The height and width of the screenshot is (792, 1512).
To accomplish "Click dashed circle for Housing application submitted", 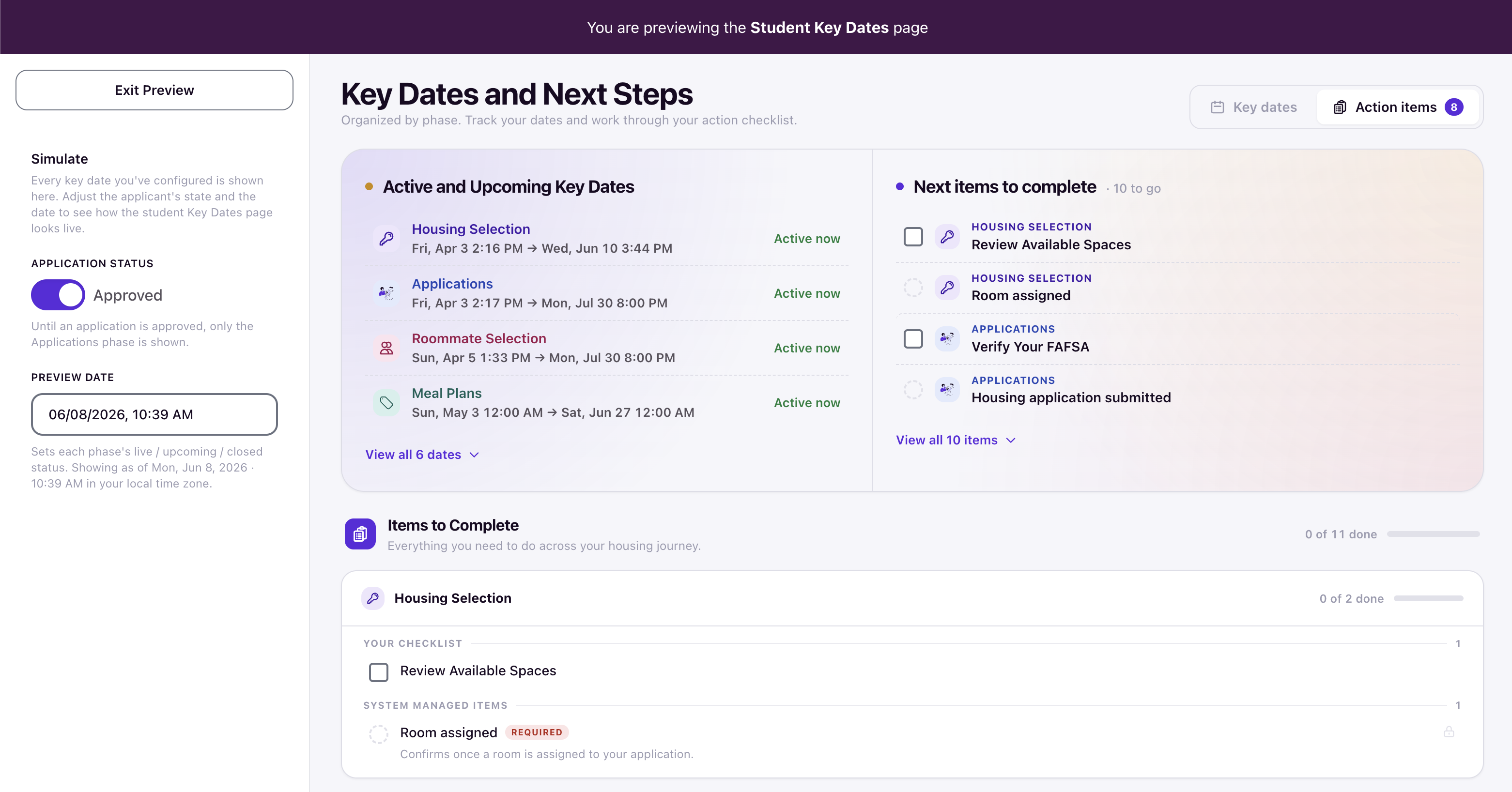I will pyautogui.click(x=913, y=390).
